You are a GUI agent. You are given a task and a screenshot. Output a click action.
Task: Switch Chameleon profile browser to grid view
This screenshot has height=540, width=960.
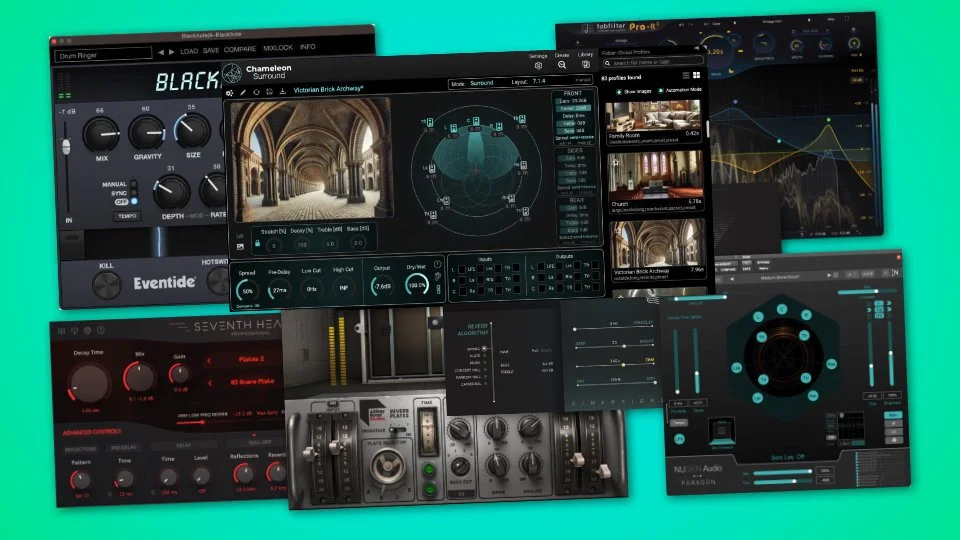point(696,75)
